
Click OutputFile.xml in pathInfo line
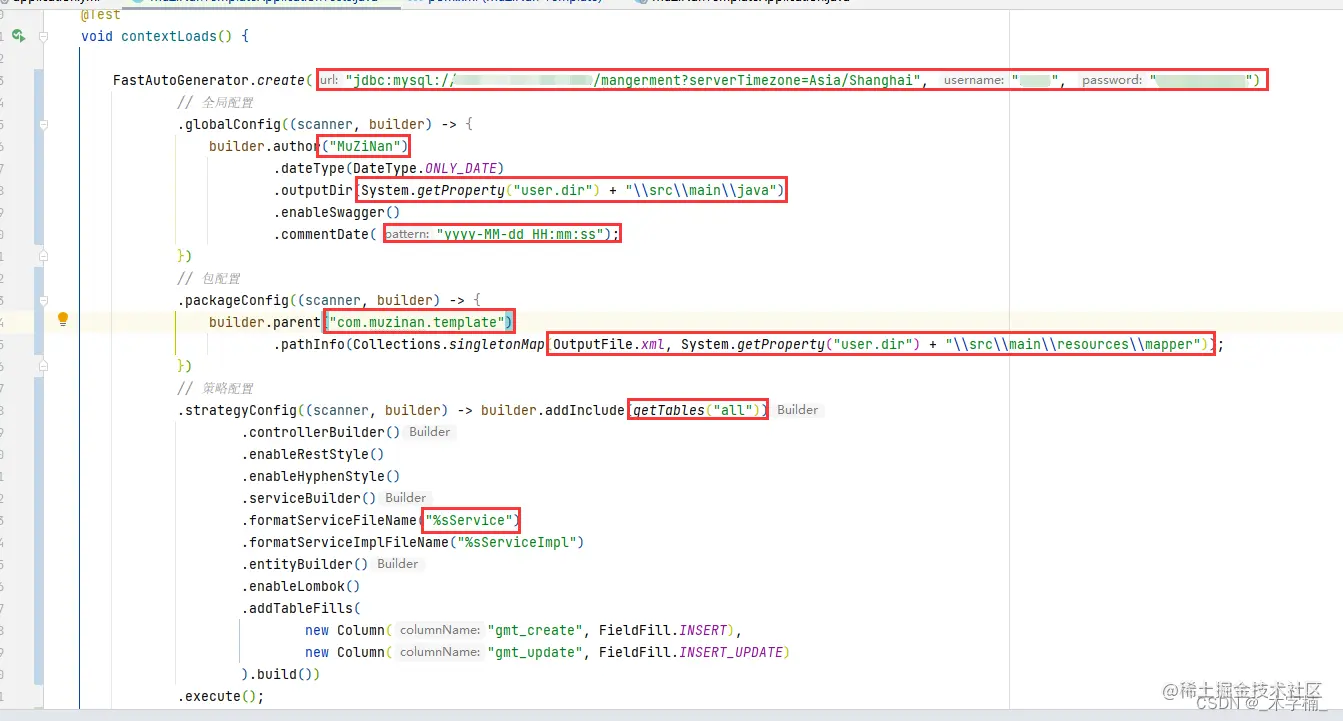[x=609, y=344]
